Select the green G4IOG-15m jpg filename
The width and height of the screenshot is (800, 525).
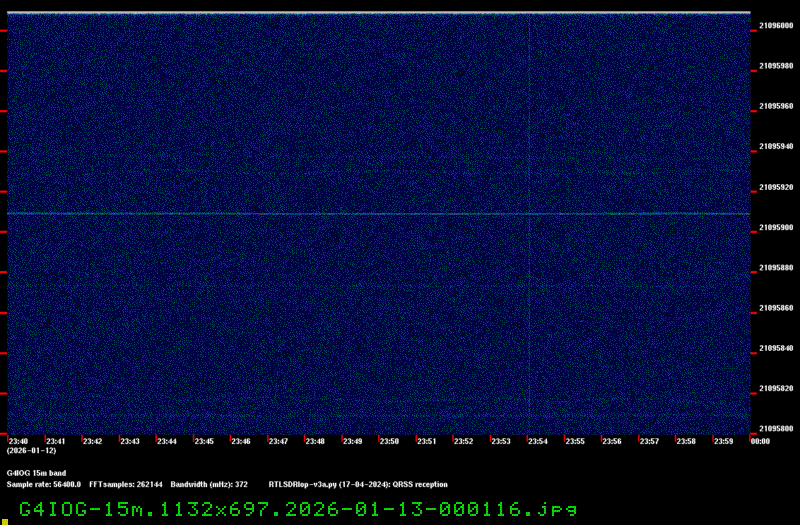coord(298,509)
